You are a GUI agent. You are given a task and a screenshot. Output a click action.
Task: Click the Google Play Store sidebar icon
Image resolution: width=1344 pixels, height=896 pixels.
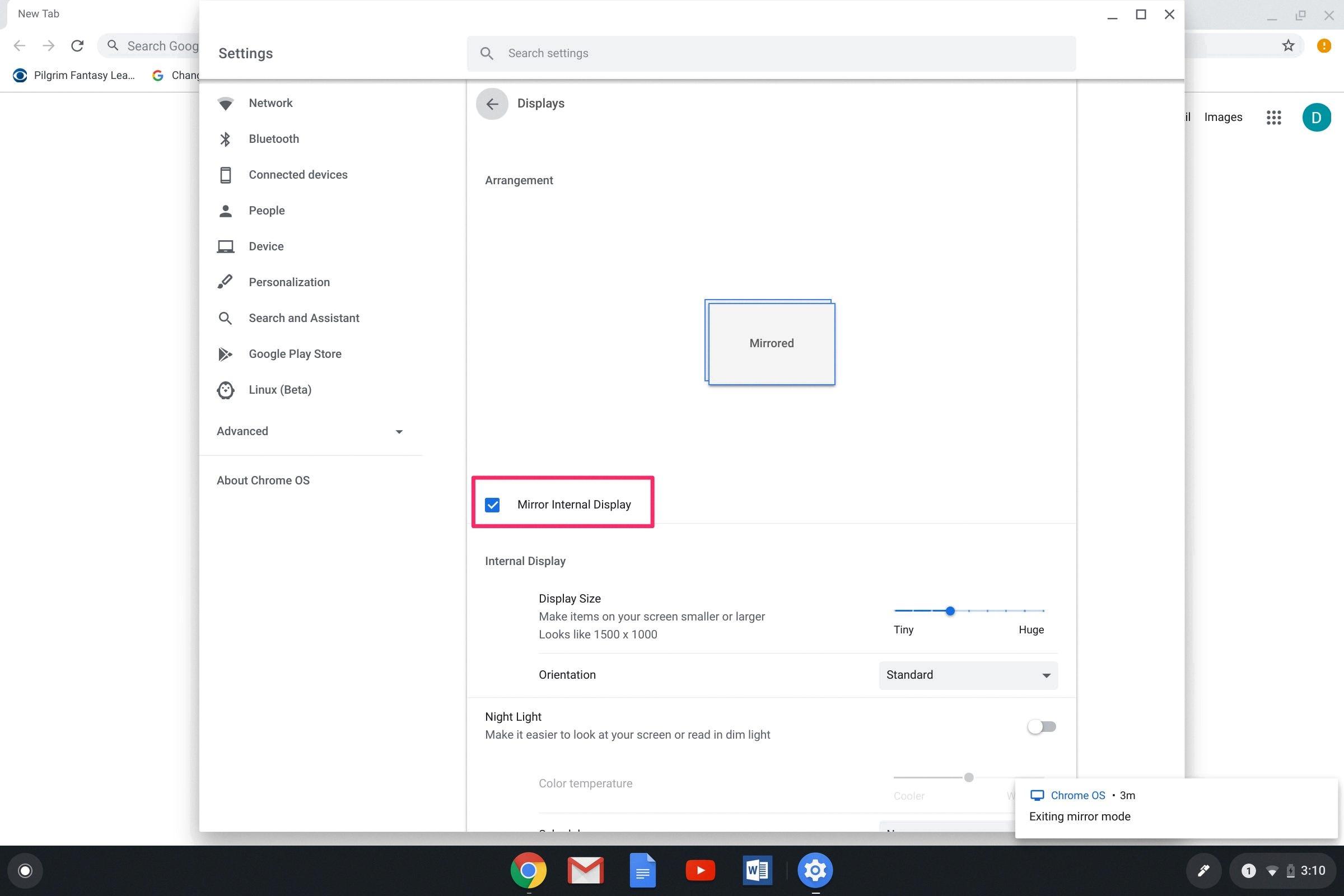tap(225, 354)
